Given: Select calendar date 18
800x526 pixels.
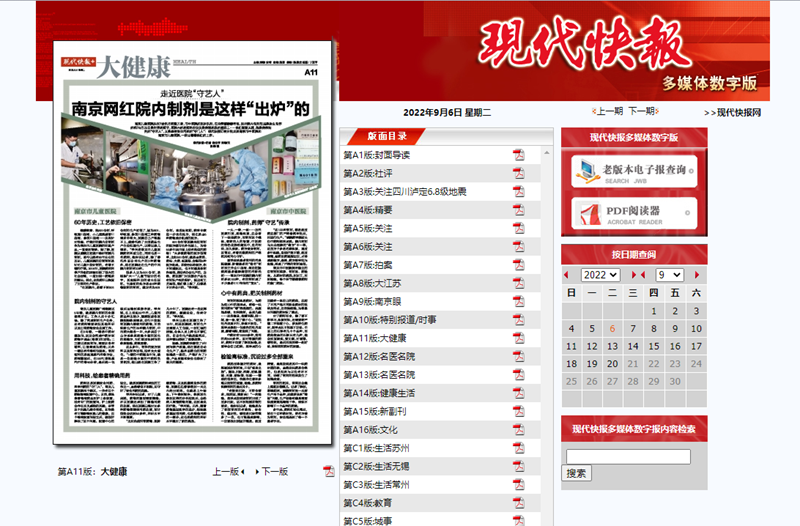Looking at the screenshot, I should (571, 364).
